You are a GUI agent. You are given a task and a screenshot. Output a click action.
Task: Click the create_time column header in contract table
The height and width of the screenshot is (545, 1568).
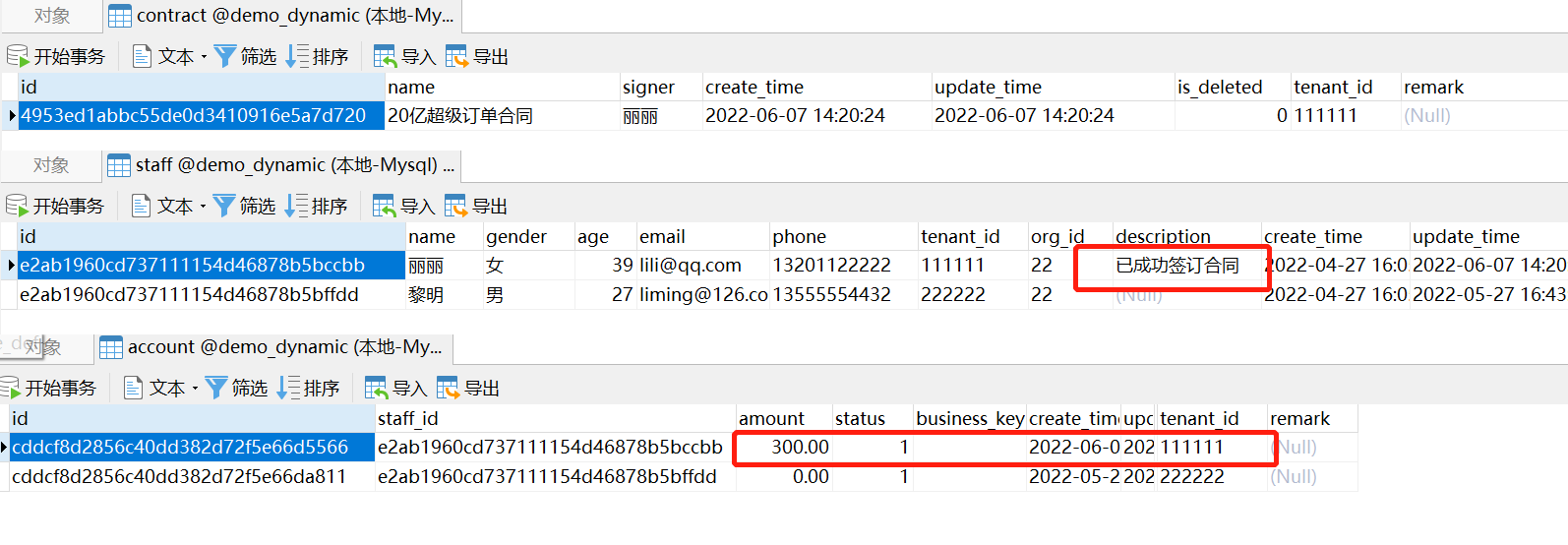click(754, 88)
